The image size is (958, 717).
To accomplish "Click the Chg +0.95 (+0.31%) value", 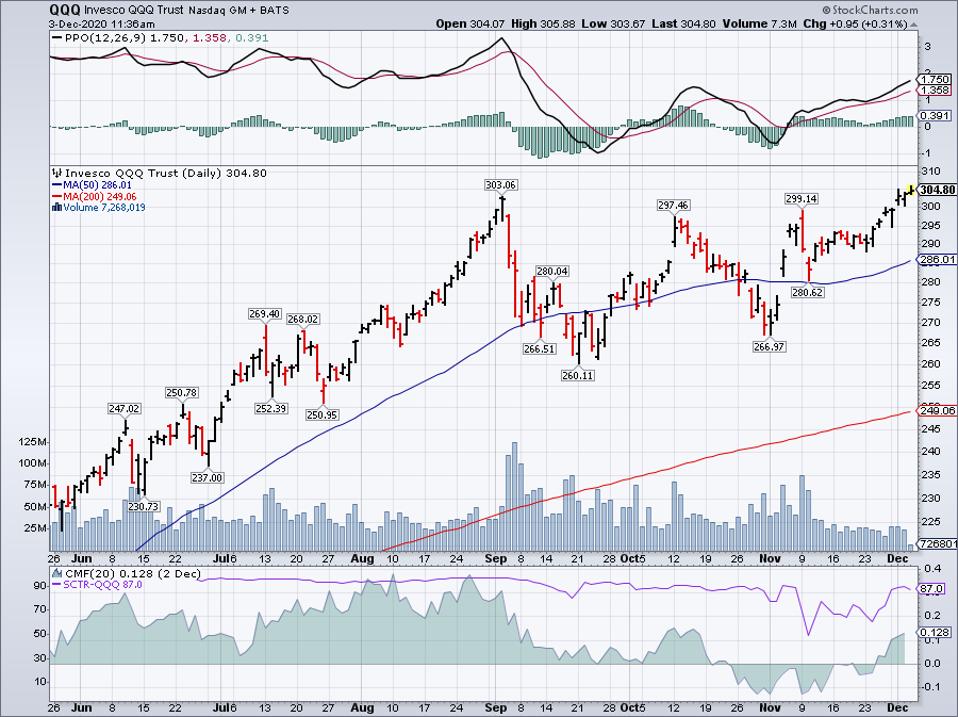I will click(x=855, y=24).
